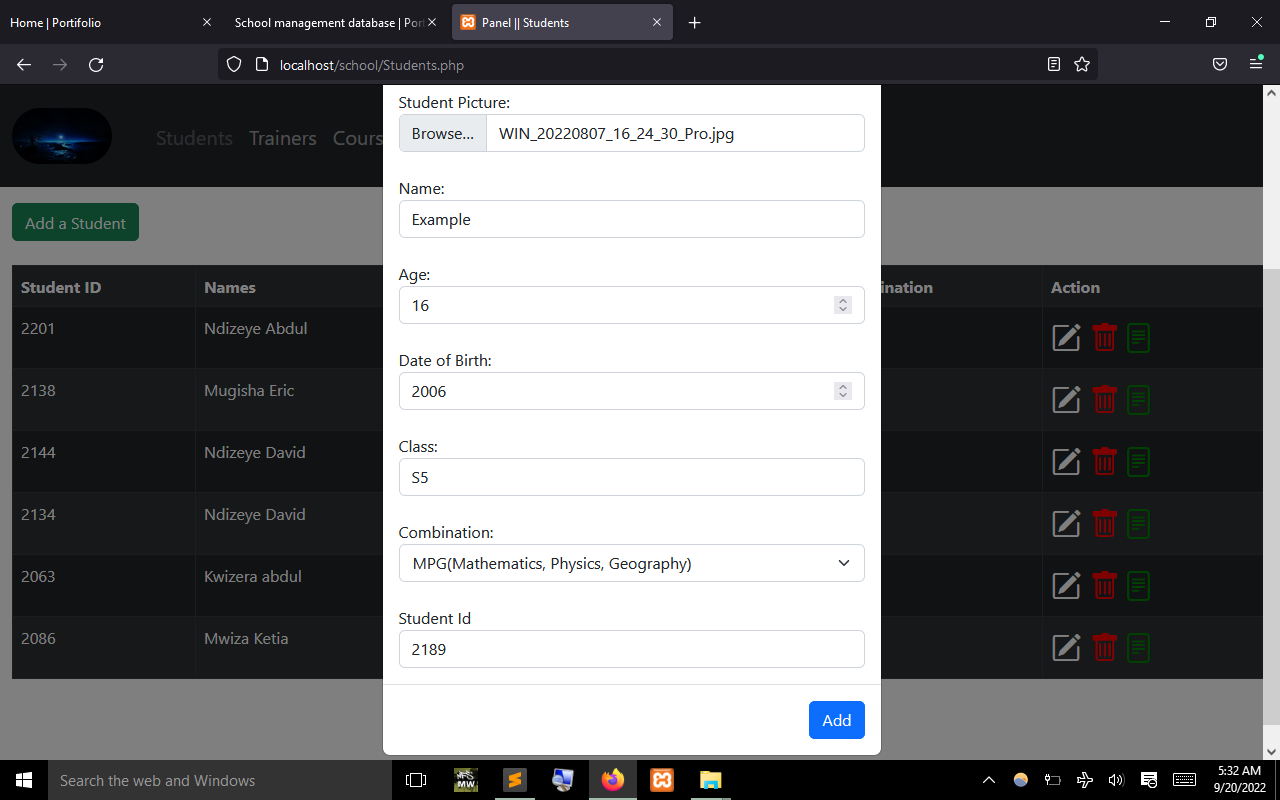The height and width of the screenshot is (800, 1280).
Task: Click edit icon for Kwizera abdul row
Action: 1066,586
